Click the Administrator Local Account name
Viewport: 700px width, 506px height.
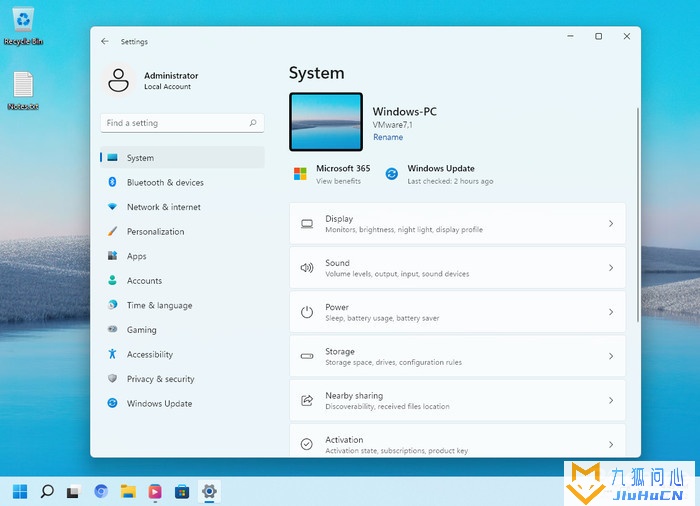click(x=171, y=80)
